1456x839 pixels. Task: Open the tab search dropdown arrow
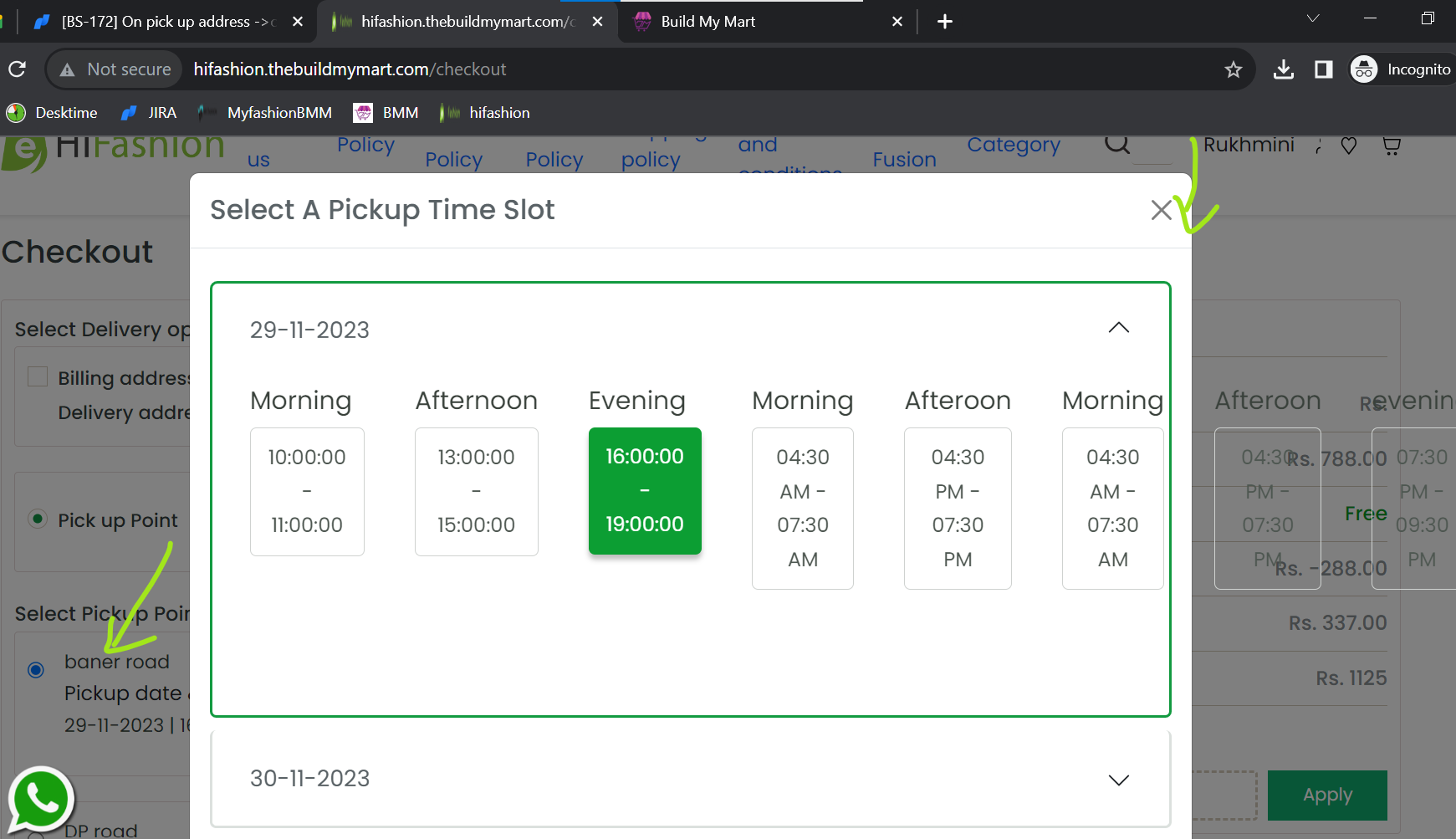(x=1313, y=18)
